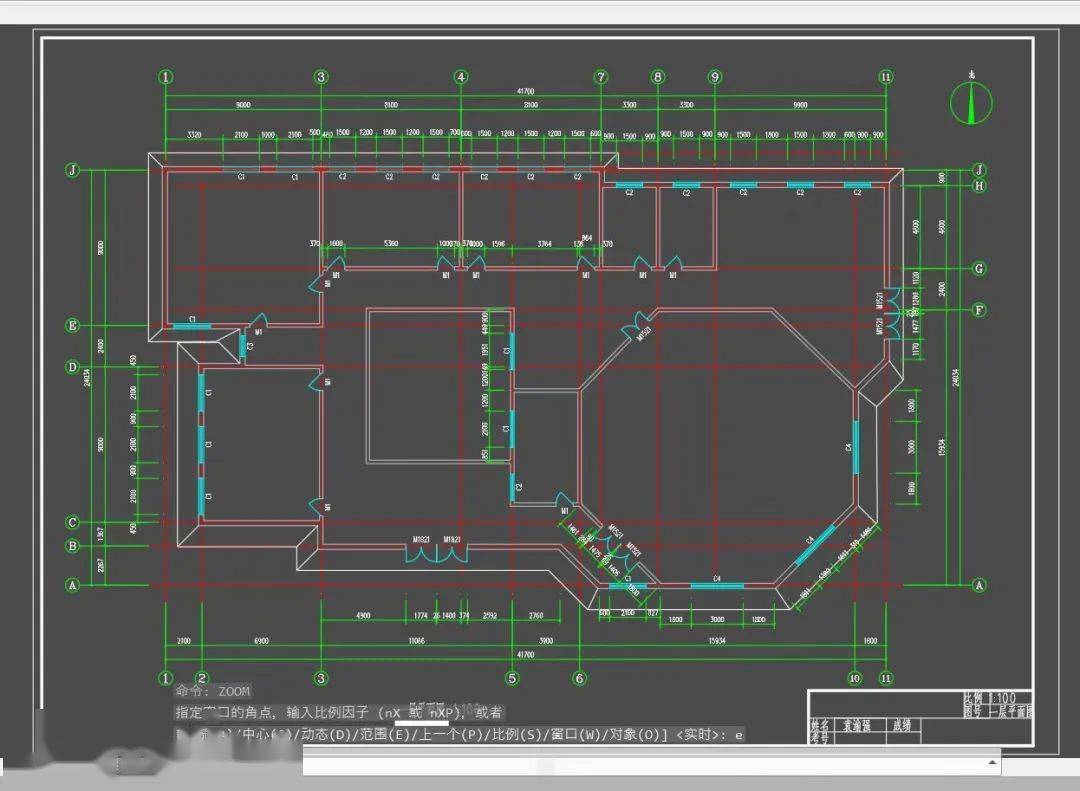Select axis bubble 7 on top row
Viewport: 1080px width, 791px height.
coord(600,77)
